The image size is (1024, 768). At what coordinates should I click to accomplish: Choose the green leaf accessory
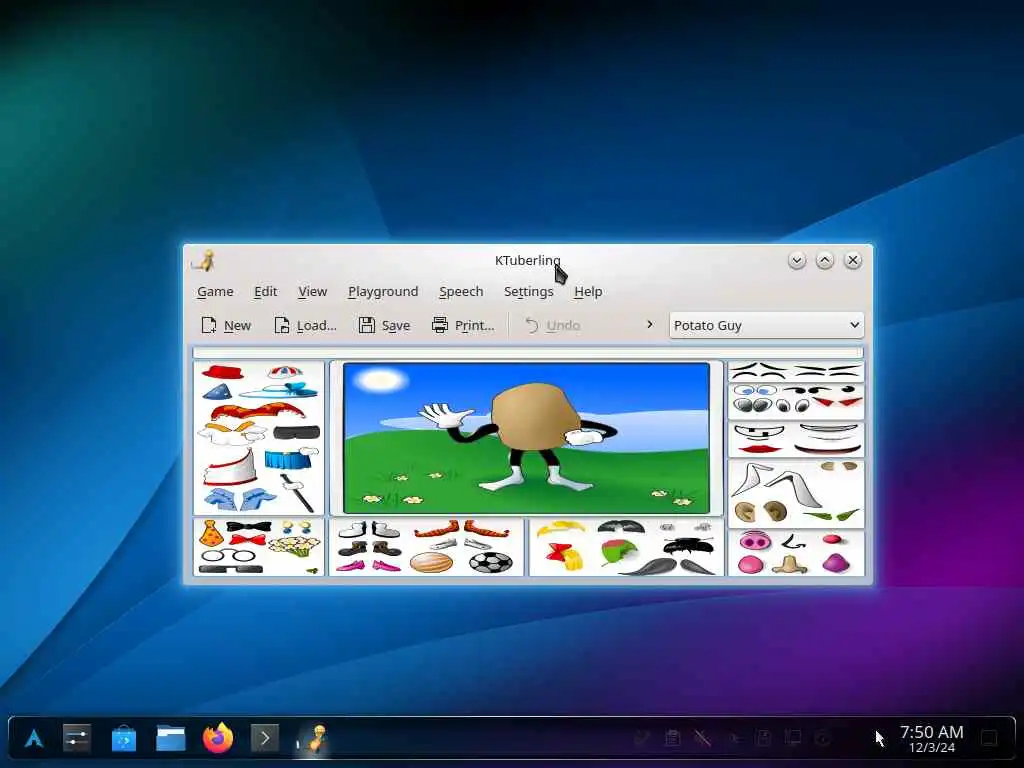(x=618, y=552)
